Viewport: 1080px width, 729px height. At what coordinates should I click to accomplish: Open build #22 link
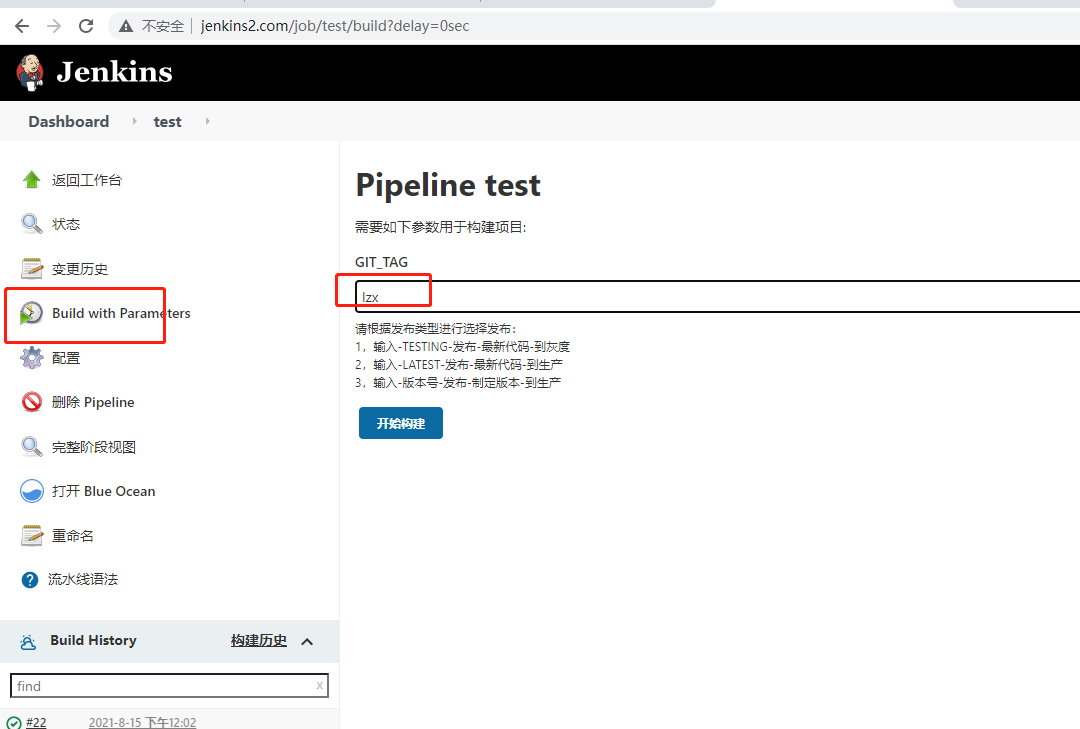36,722
